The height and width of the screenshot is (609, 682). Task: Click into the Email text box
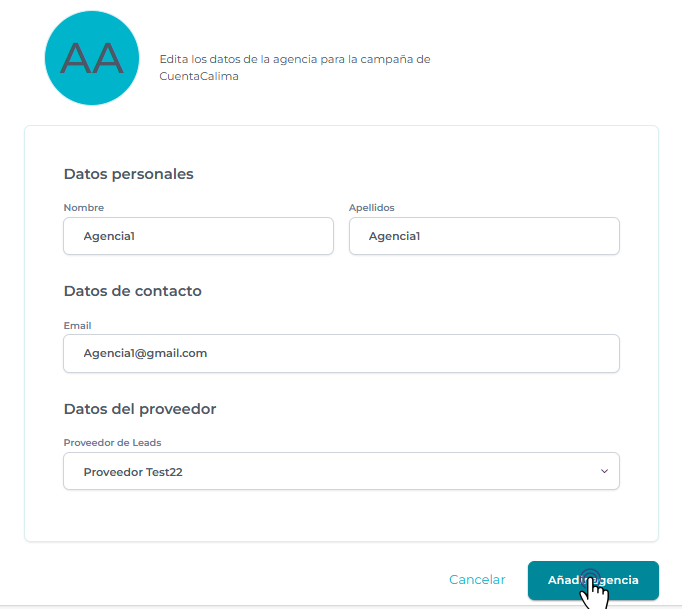pos(341,353)
